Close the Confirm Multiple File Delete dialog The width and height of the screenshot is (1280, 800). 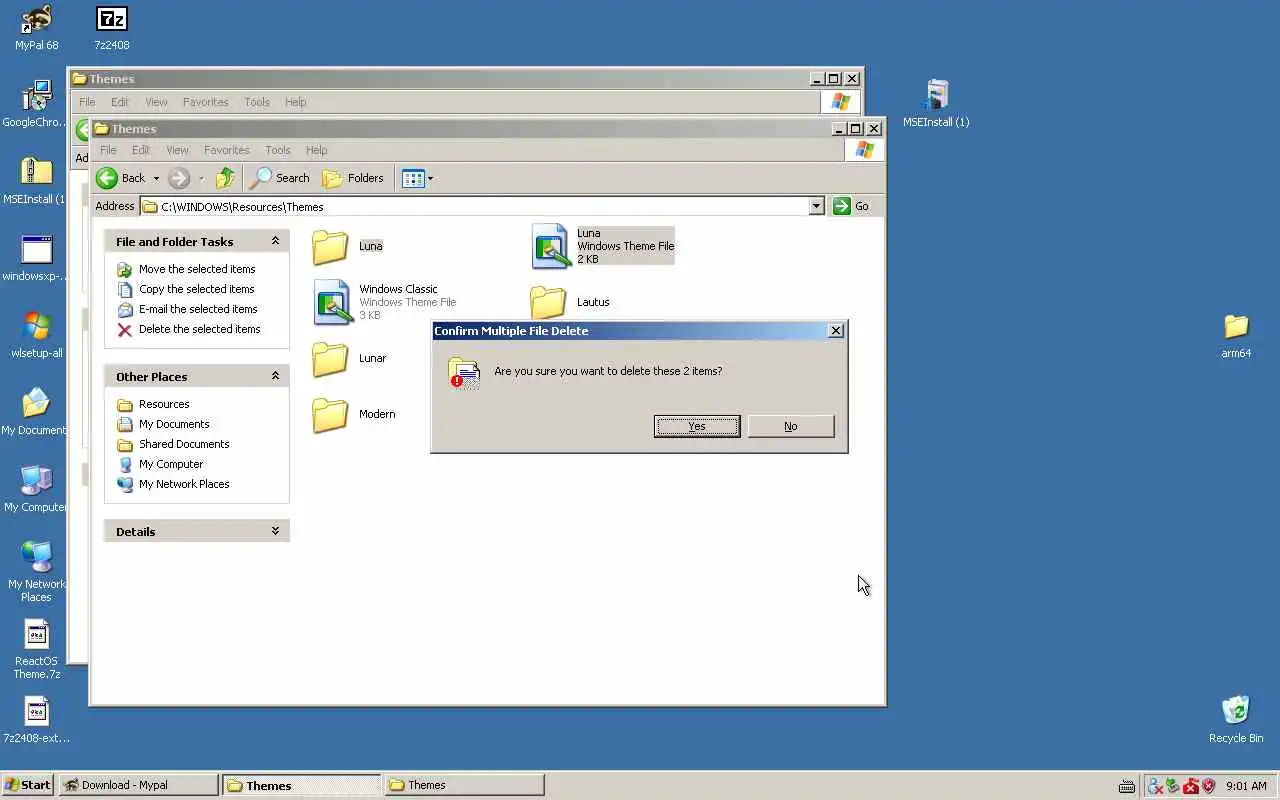[836, 331]
